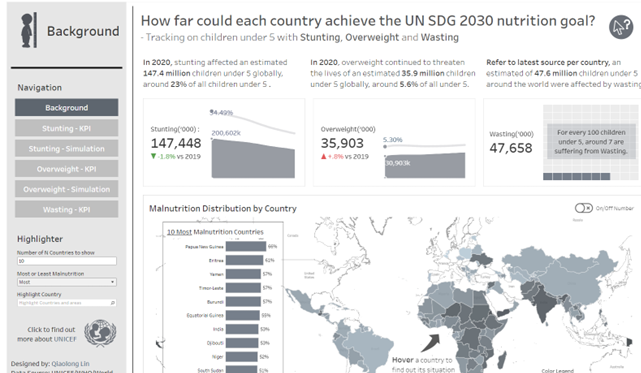Viewport: 641px width, 373px height.
Task: Open the Highlight Country search box
Action: pyautogui.click(x=67, y=303)
